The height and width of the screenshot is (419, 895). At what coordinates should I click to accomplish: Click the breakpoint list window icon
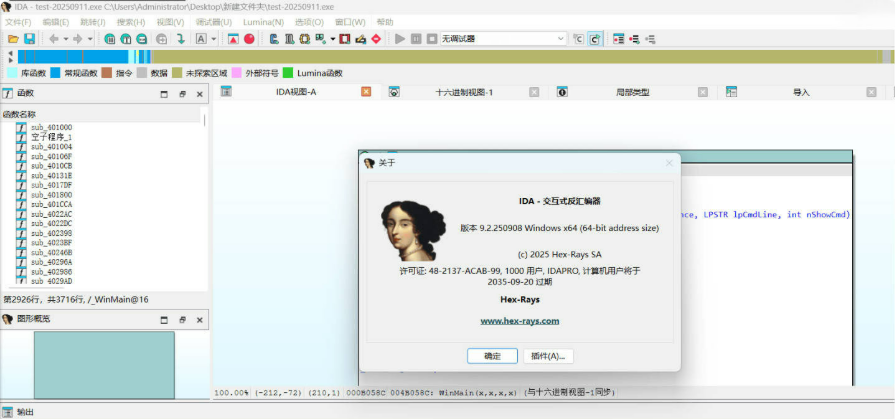pyautogui.click(x=618, y=39)
